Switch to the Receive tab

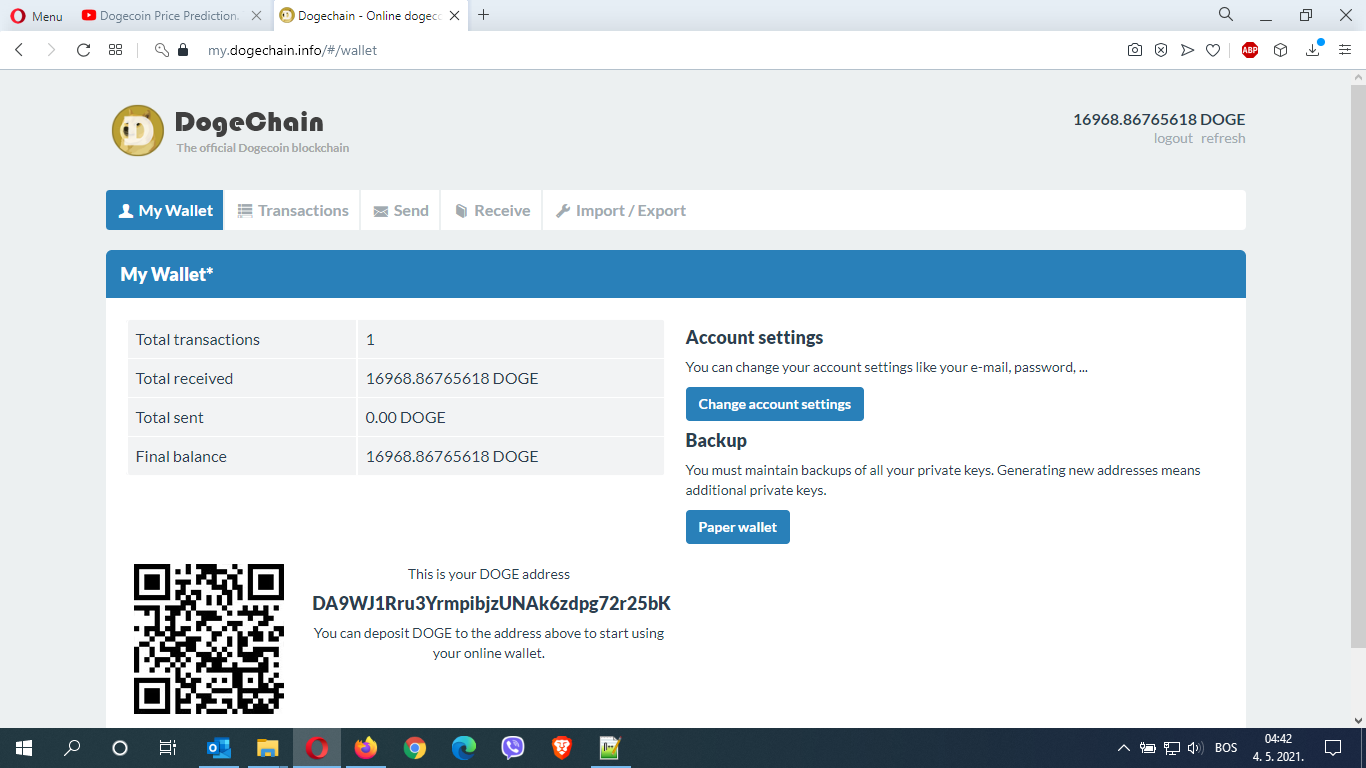(492, 211)
